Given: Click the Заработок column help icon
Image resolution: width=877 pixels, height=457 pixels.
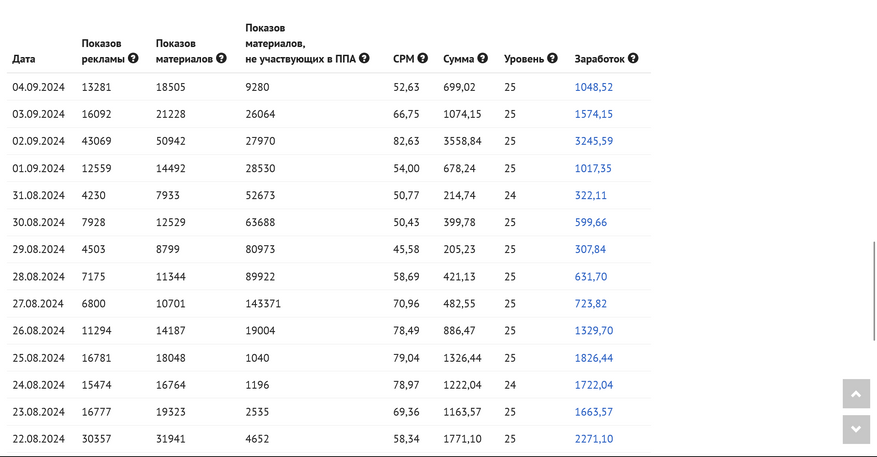Looking at the screenshot, I should (x=633, y=59).
